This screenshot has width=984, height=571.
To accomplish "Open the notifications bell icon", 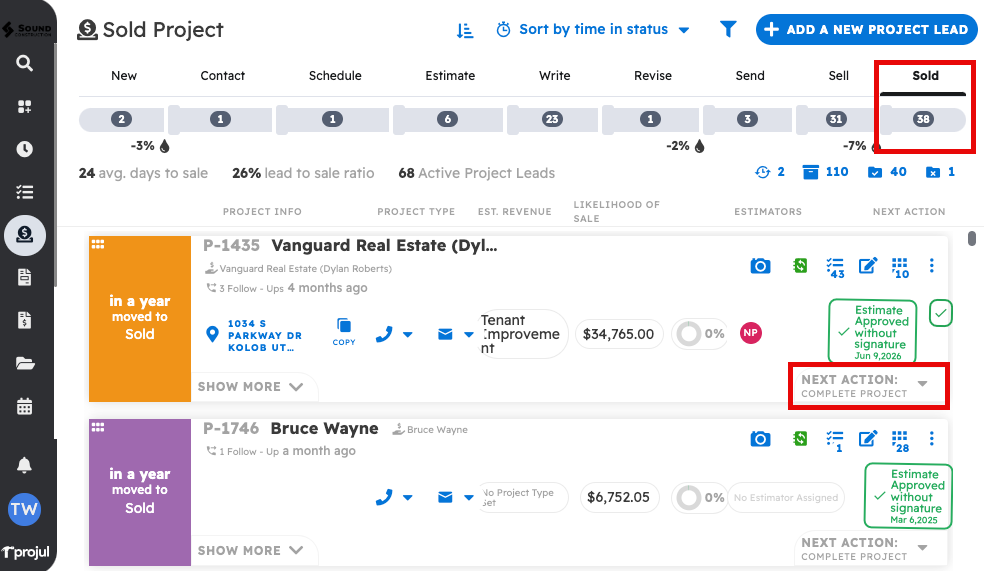I will 25,465.
